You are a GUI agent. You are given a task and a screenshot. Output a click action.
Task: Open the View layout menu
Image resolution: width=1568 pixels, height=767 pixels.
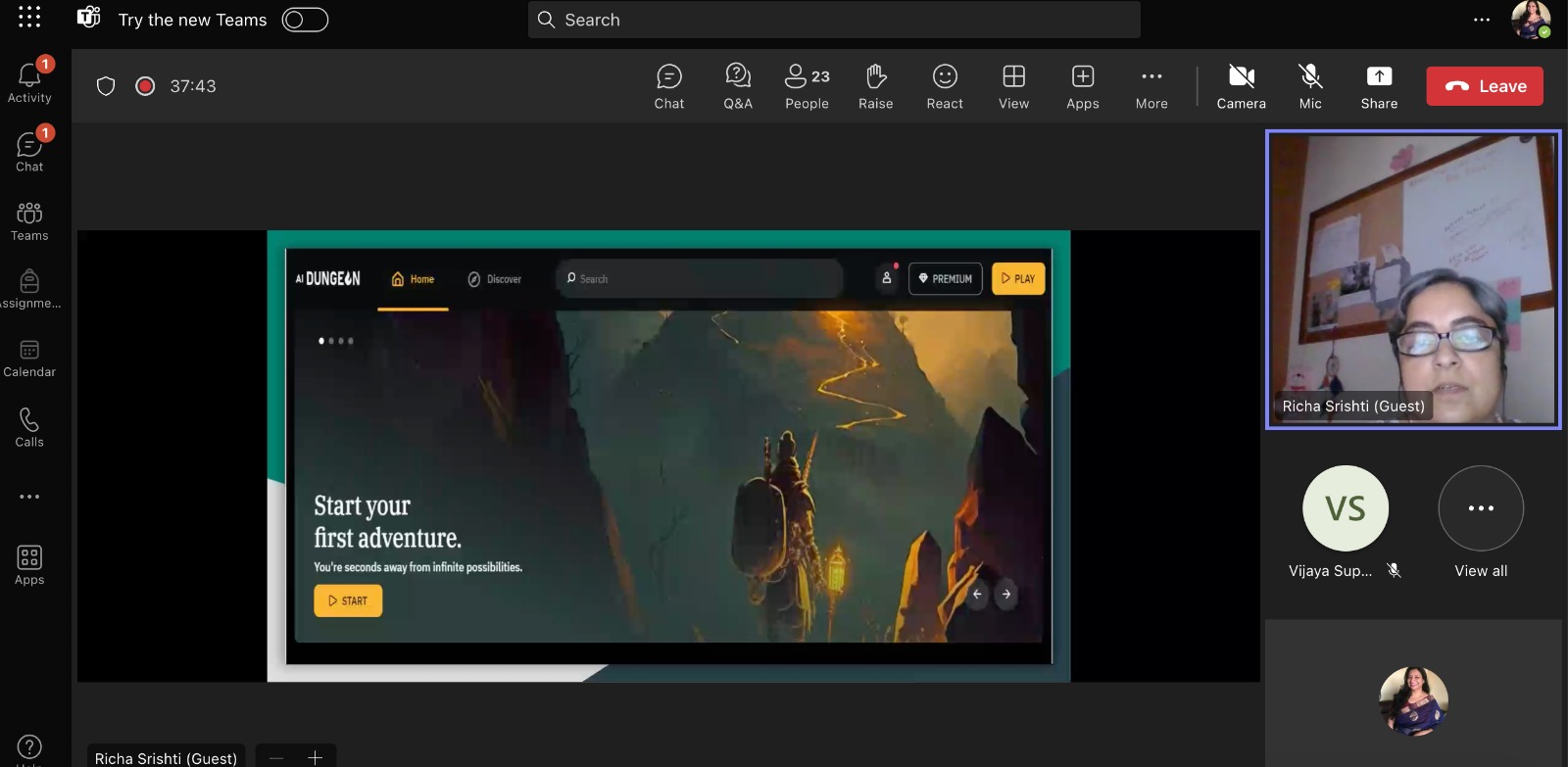tap(1013, 86)
